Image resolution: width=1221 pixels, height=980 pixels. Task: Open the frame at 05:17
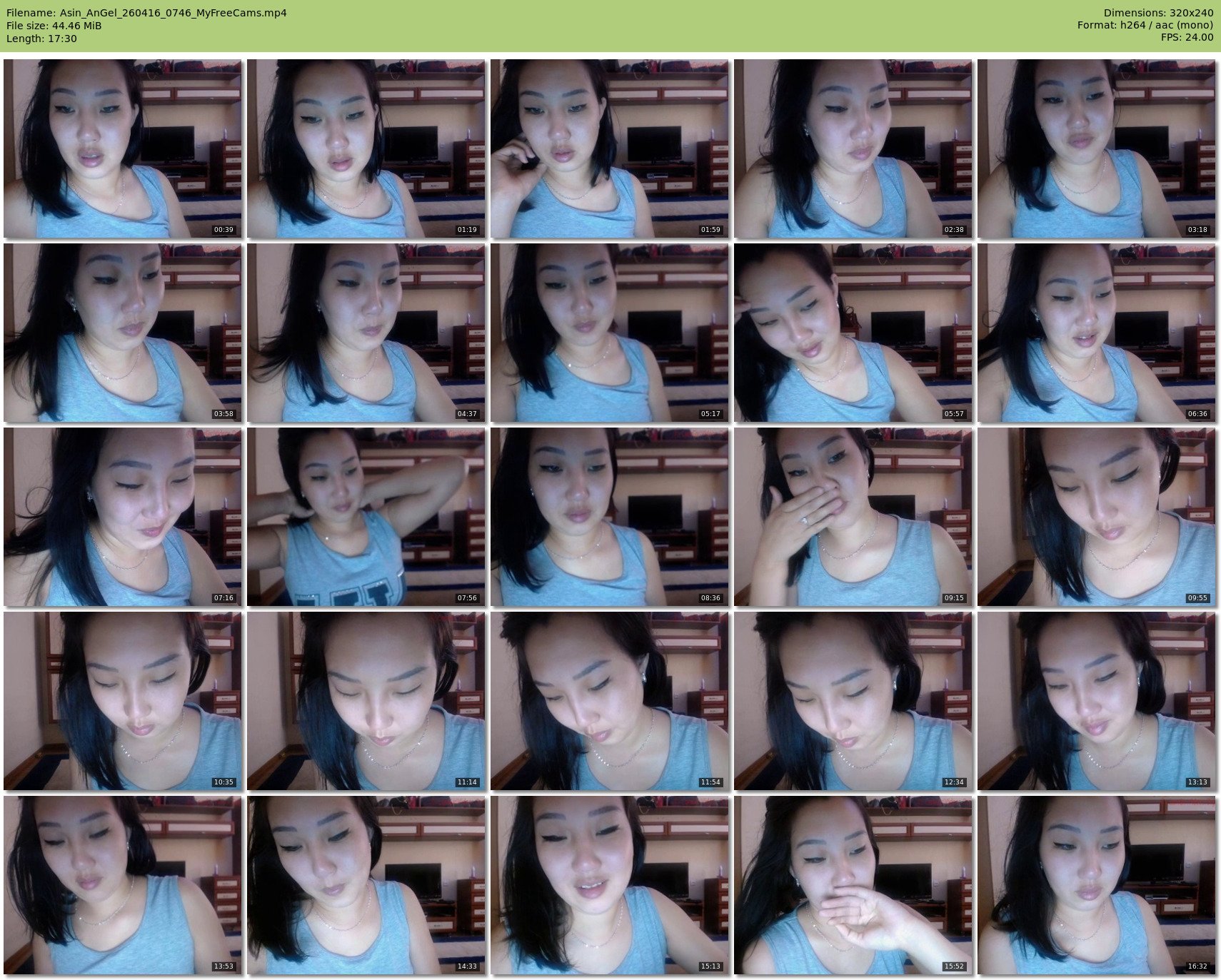[609, 333]
